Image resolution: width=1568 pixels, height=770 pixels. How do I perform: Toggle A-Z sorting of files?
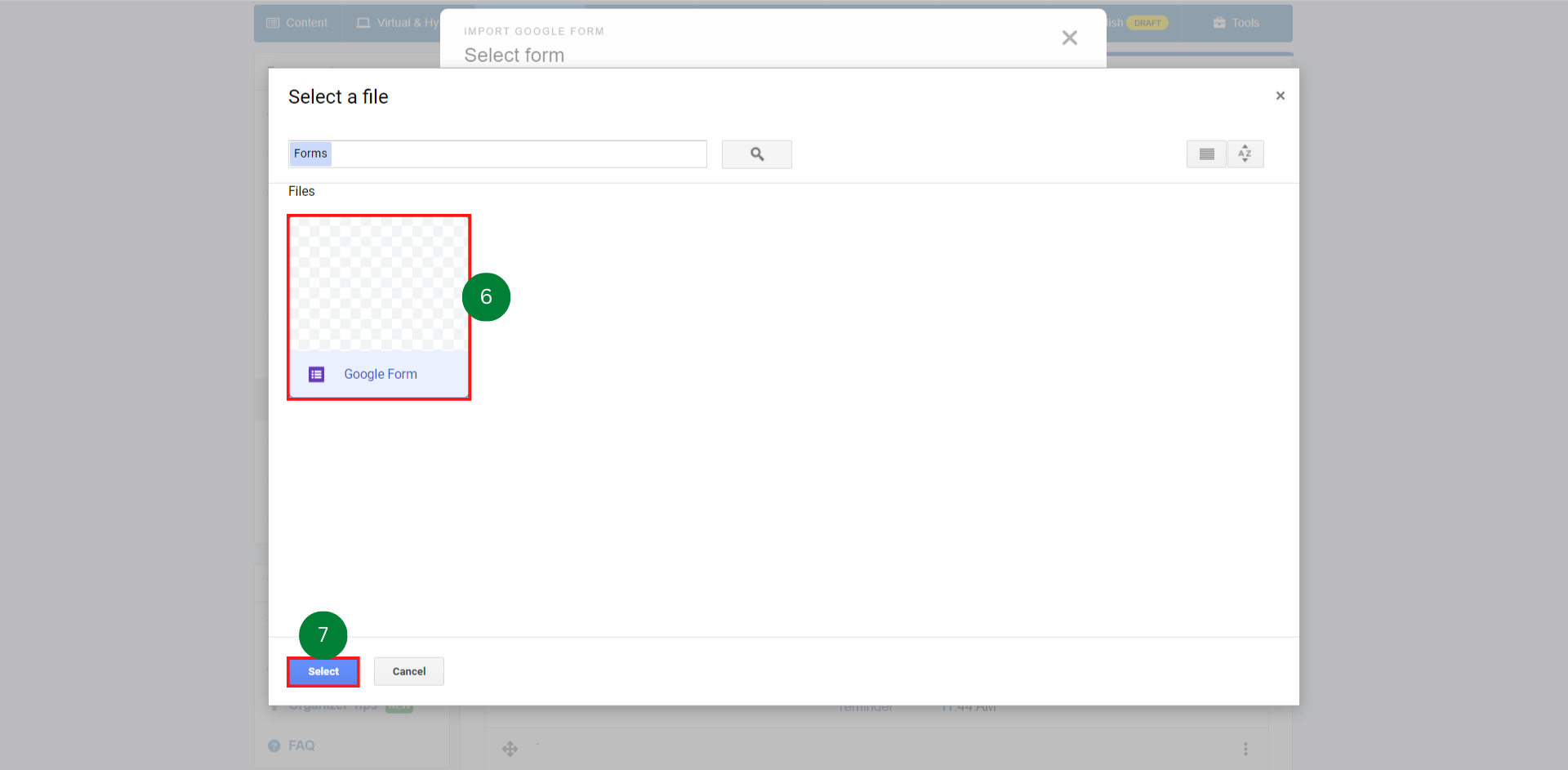point(1245,154)
